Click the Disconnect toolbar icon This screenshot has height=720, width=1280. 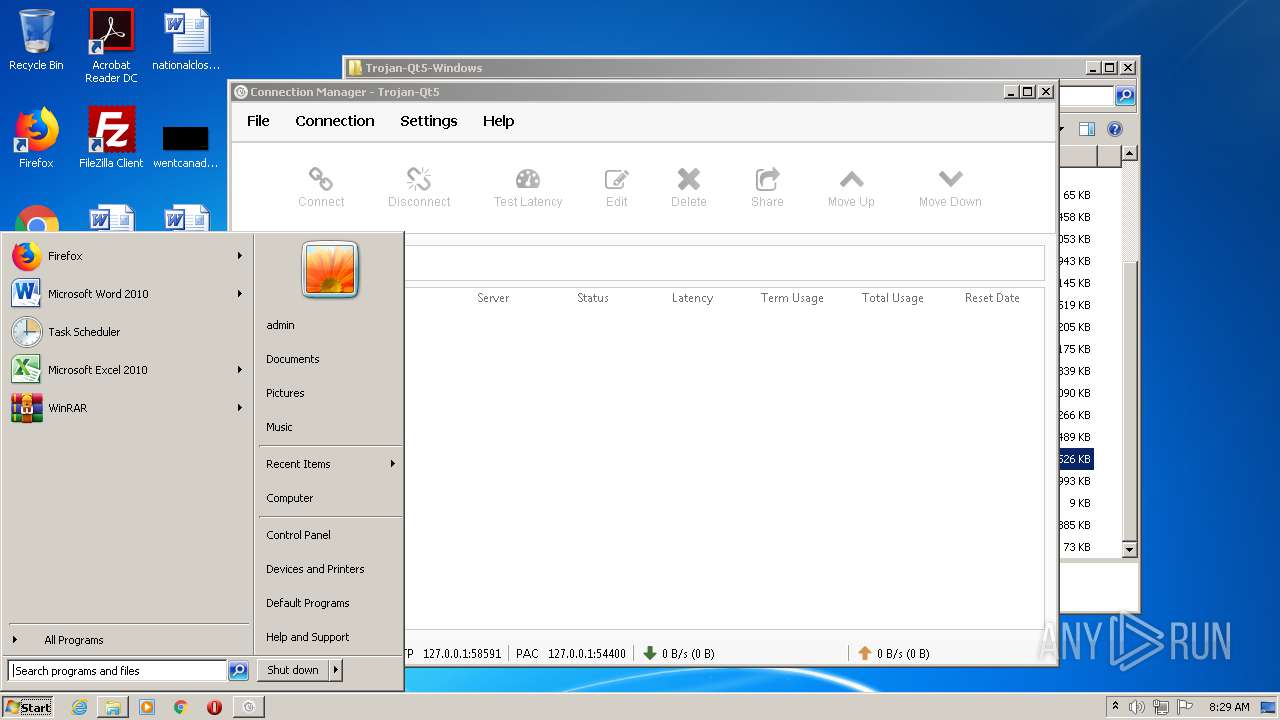[419, 187]
